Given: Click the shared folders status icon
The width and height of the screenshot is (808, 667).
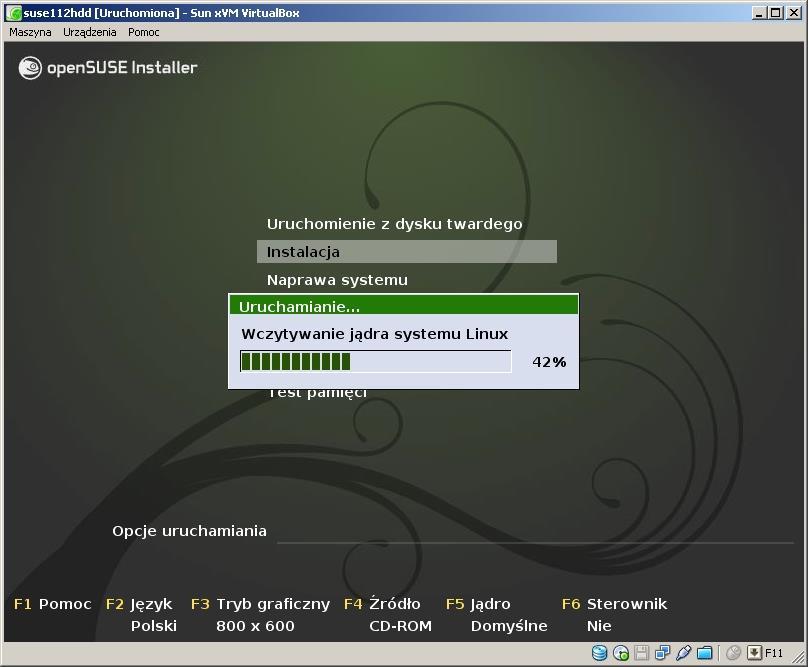Looking at the screenshot, I should click(704, 653).
